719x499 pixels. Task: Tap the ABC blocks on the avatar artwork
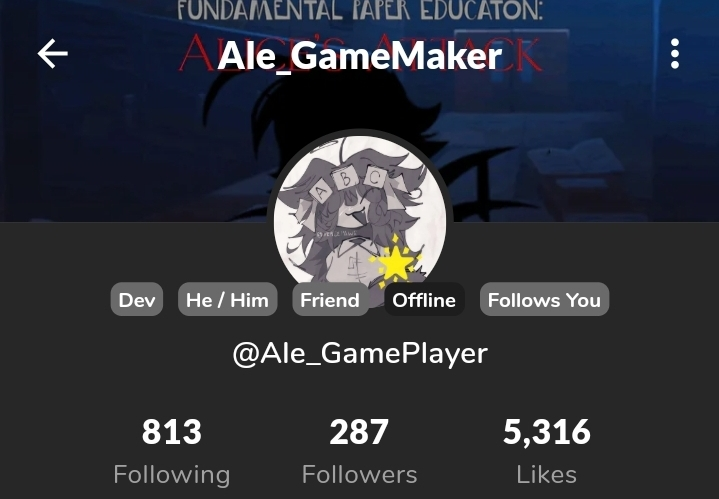pyautogui.click(x=348, y=183)
